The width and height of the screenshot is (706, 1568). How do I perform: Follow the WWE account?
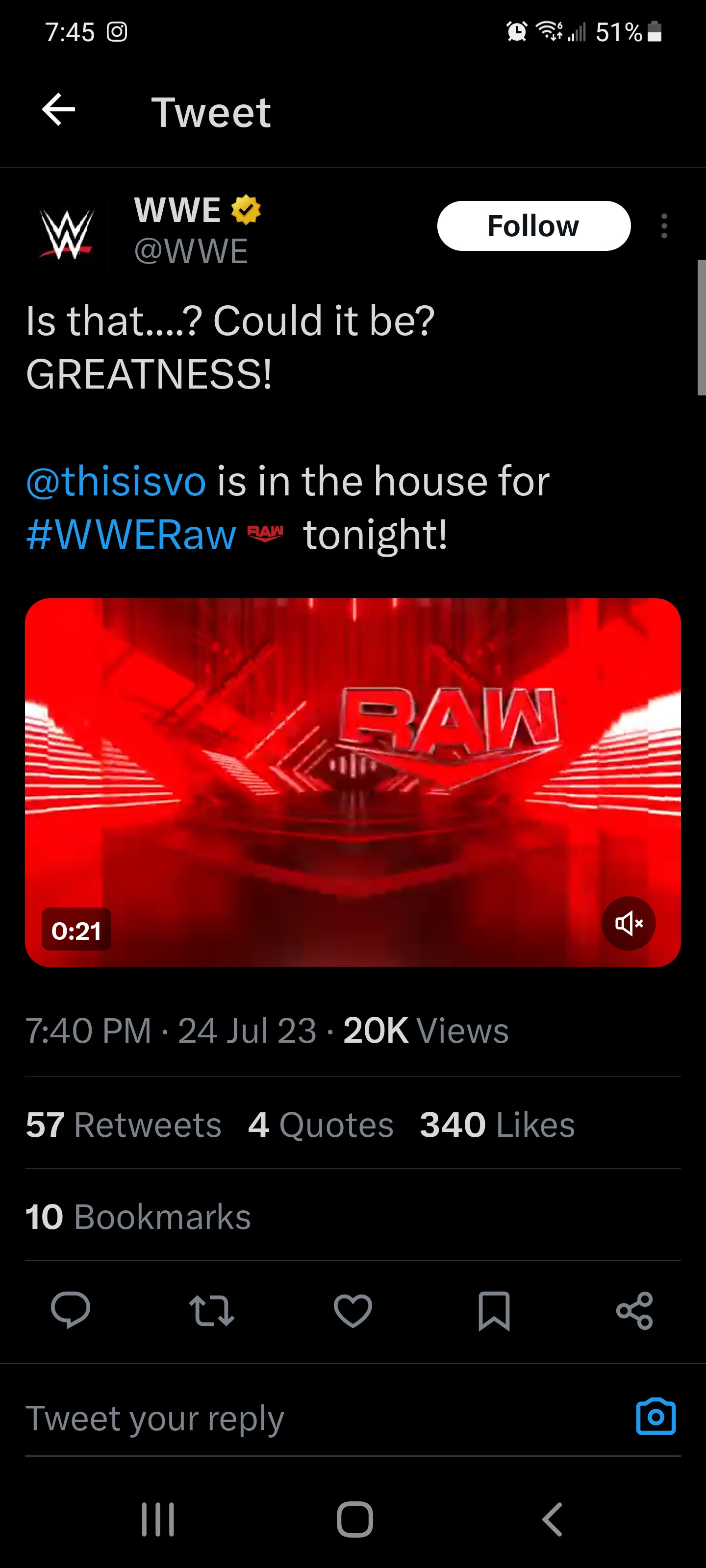(533, 226)
